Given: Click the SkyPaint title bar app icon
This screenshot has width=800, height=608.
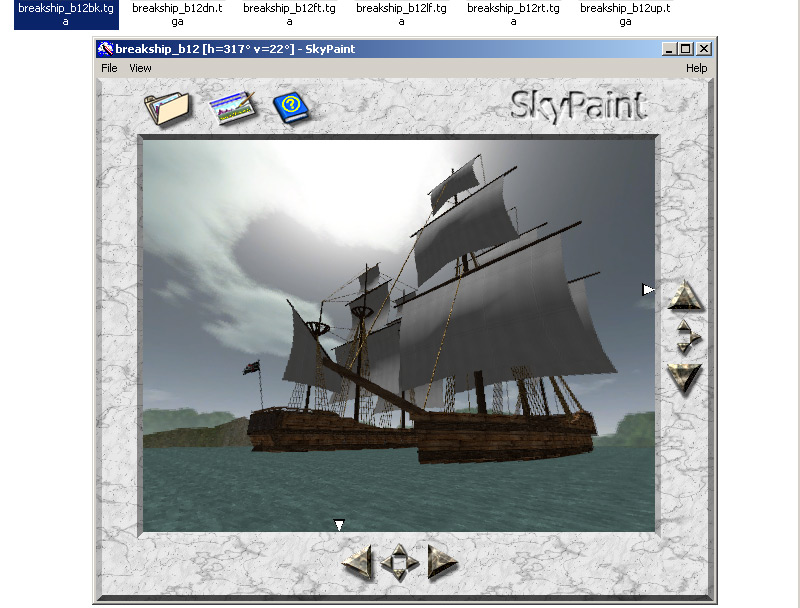Looking at the screenshot, I should point(105,49).
